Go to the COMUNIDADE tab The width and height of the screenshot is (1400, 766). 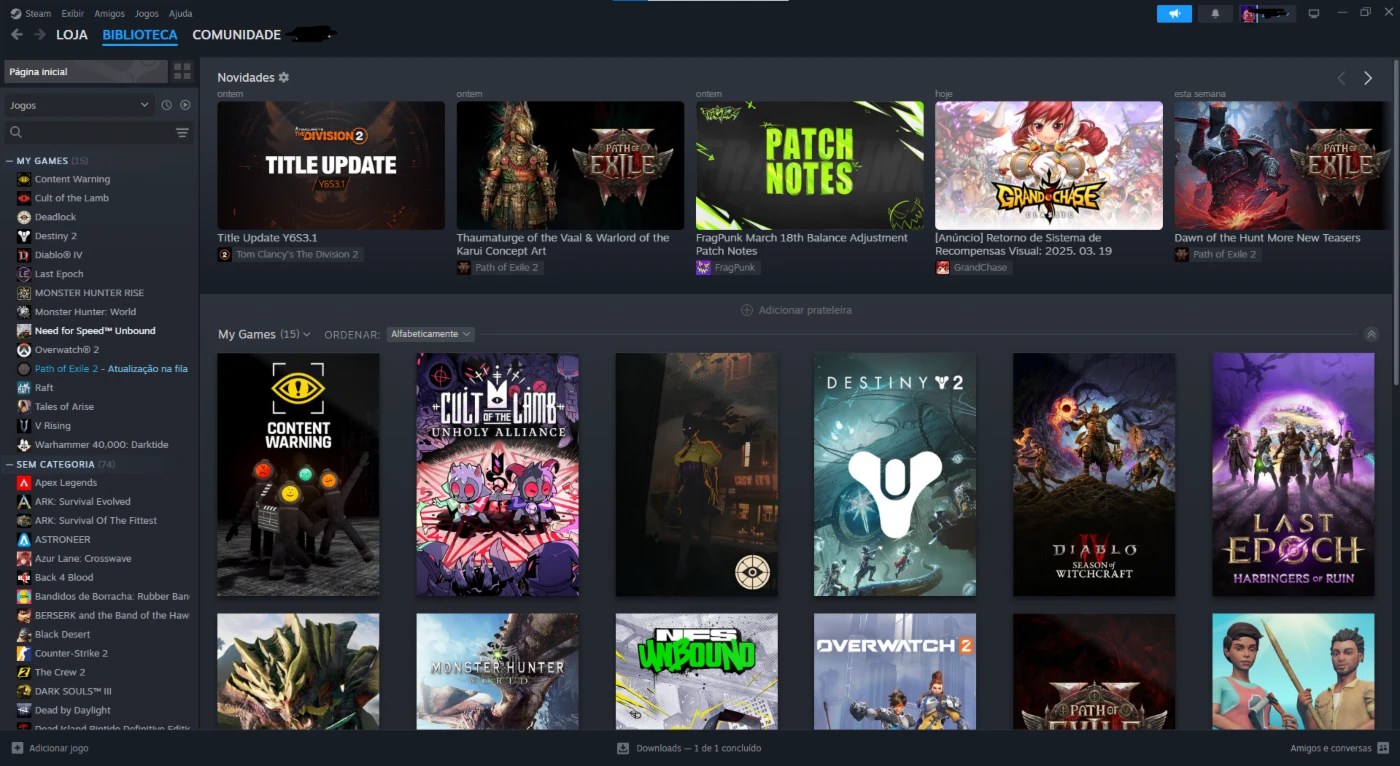pyautogui.click(x=236, y=35)
